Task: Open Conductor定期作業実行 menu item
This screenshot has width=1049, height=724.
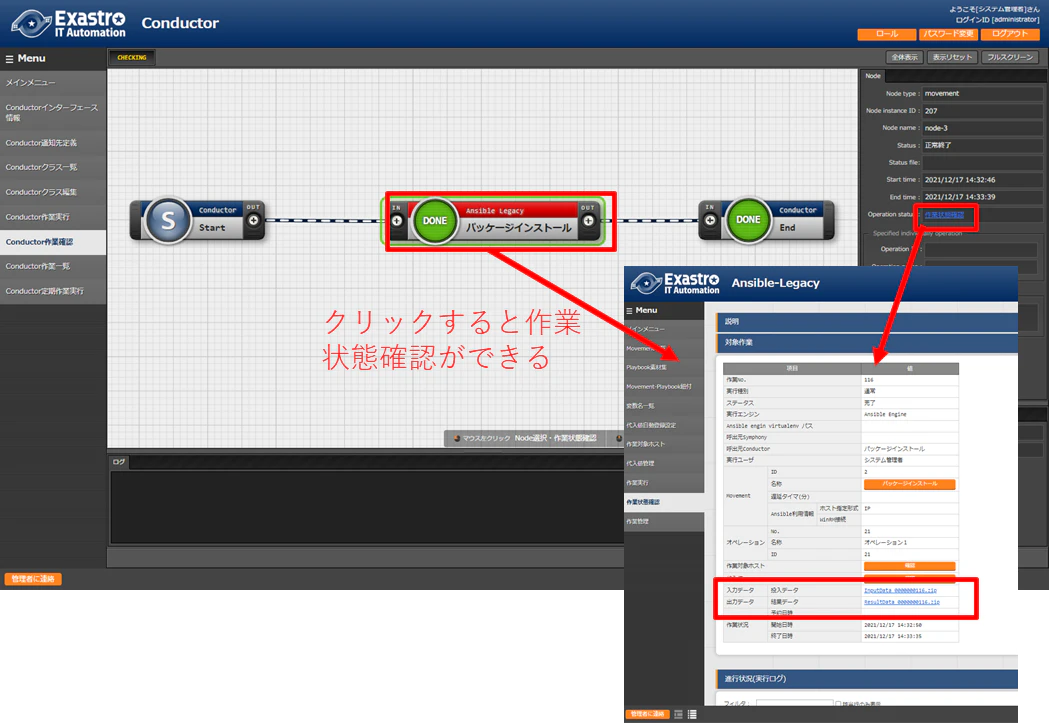Action: [x=53, y=291]
